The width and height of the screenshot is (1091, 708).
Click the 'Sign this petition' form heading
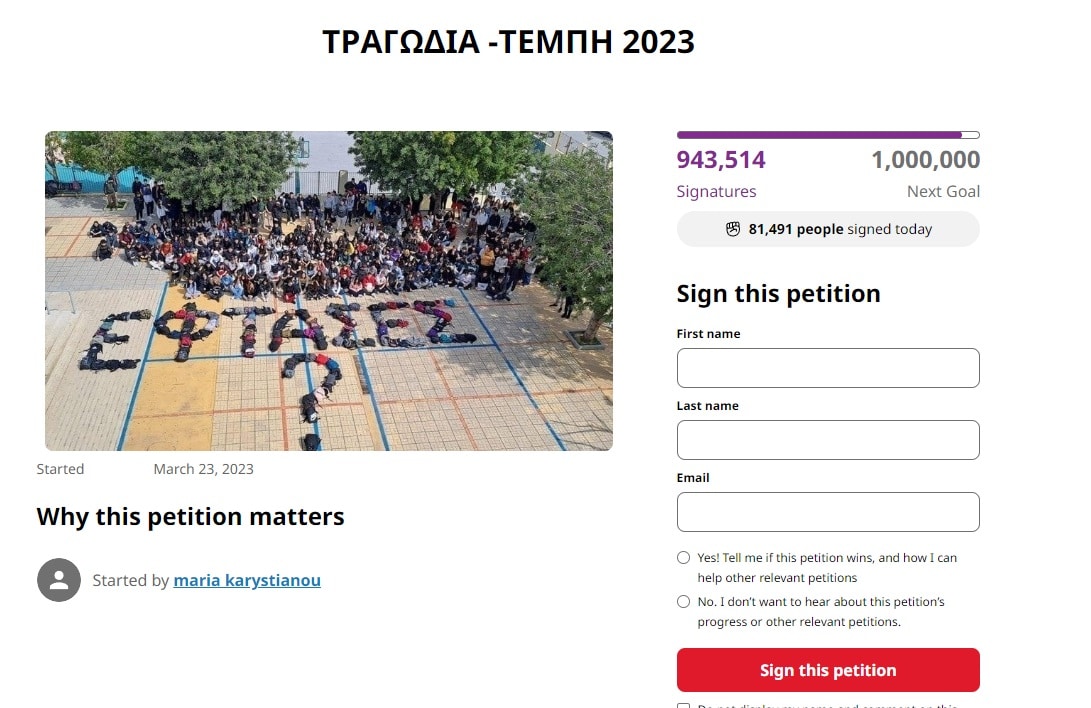(779, 293)
